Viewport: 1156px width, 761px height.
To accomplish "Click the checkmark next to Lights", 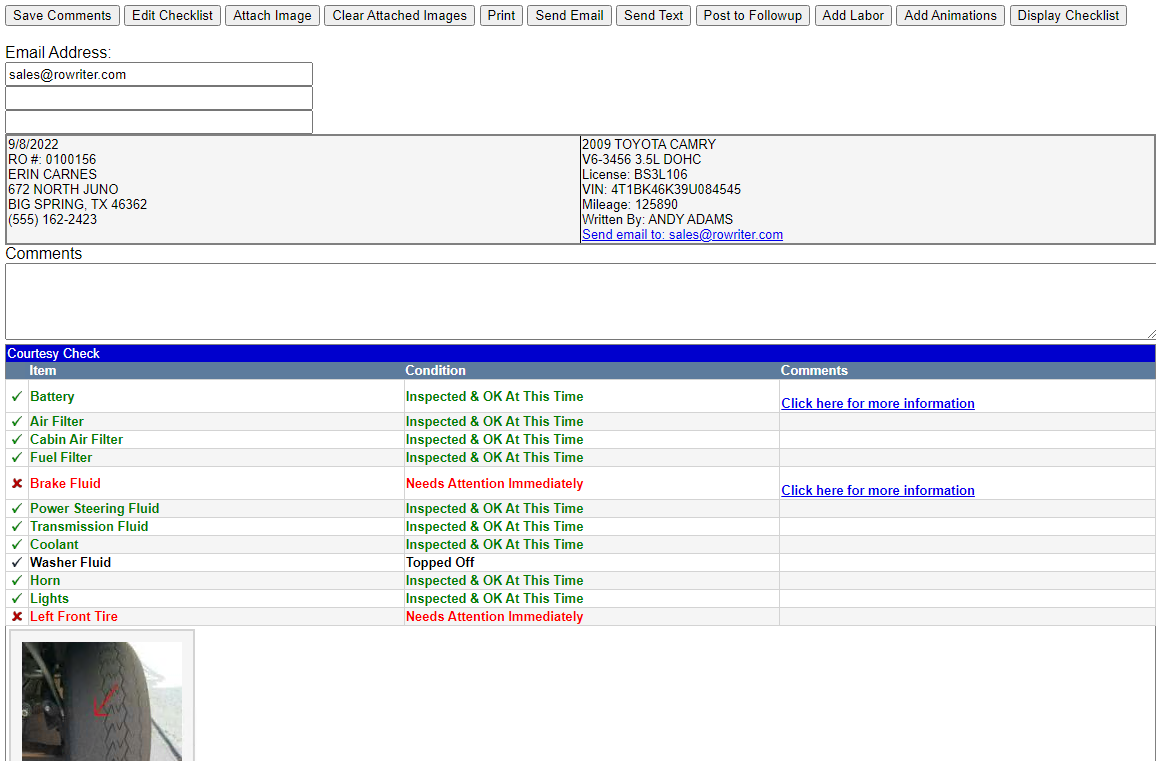I will click(x=17, y=599).
